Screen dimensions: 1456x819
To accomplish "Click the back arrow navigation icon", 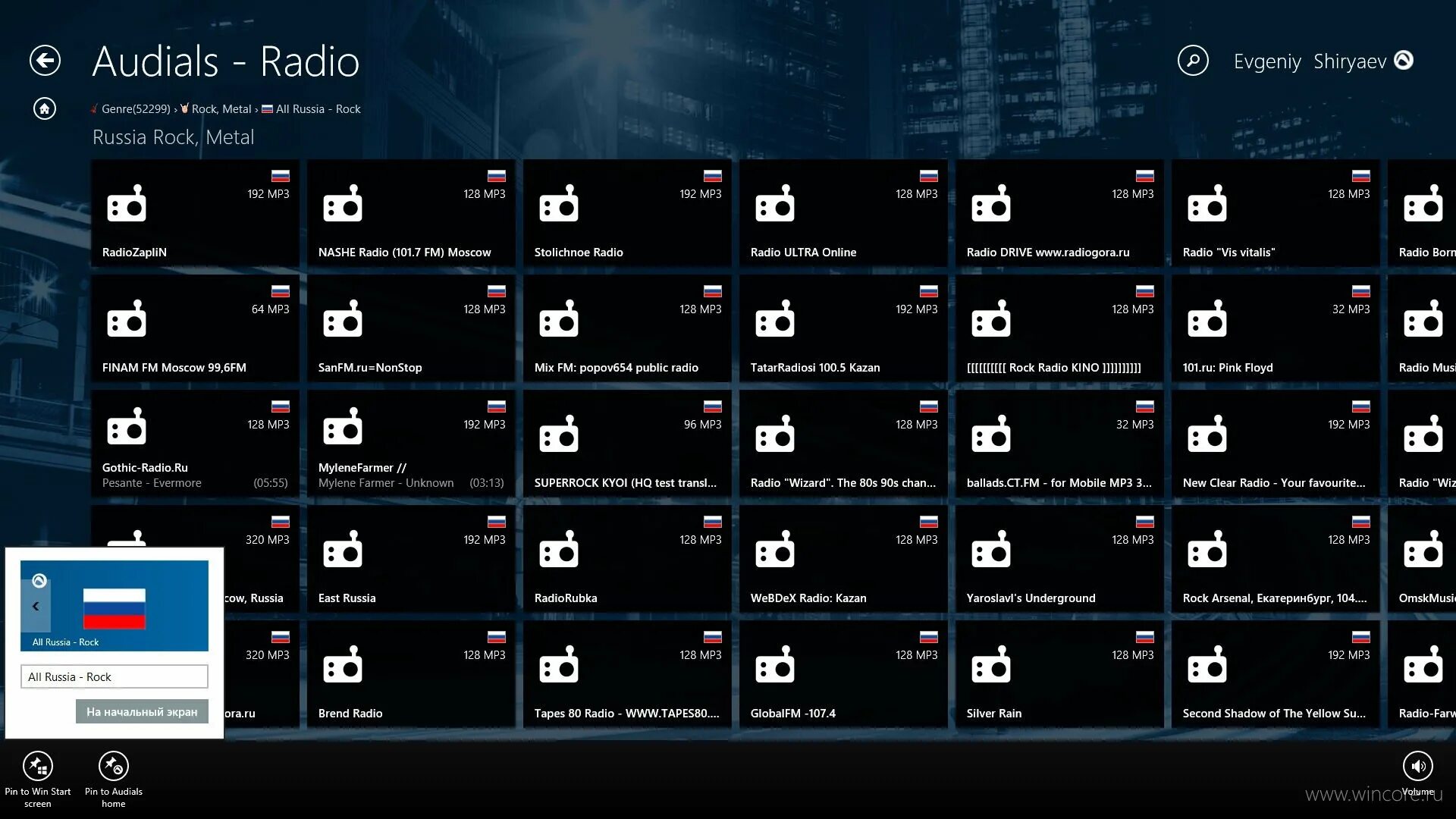I will (x=45, y=60).
